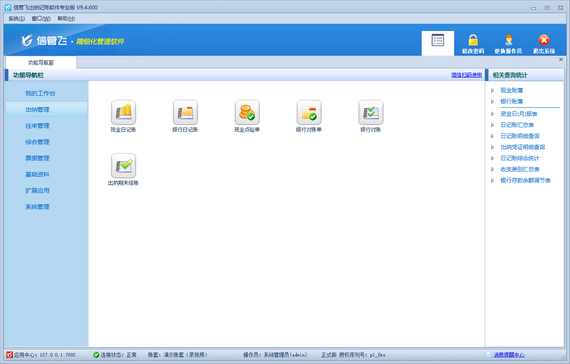Open the 系统(S) menu
Image resolution: width=570 pixels, height=364 pixels.
[17, 19]
